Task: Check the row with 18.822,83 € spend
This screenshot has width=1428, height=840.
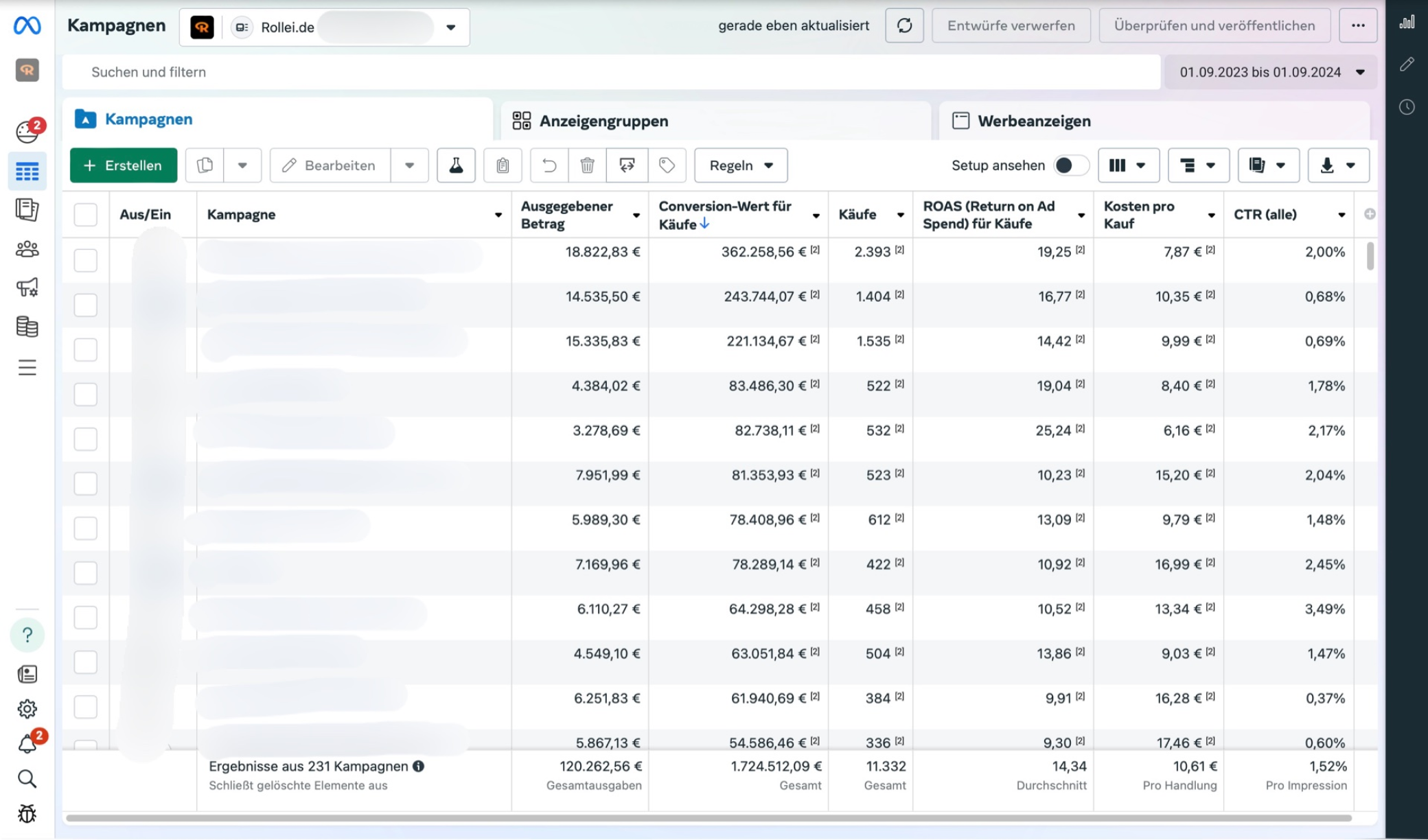Action: [x=85, y=260]
